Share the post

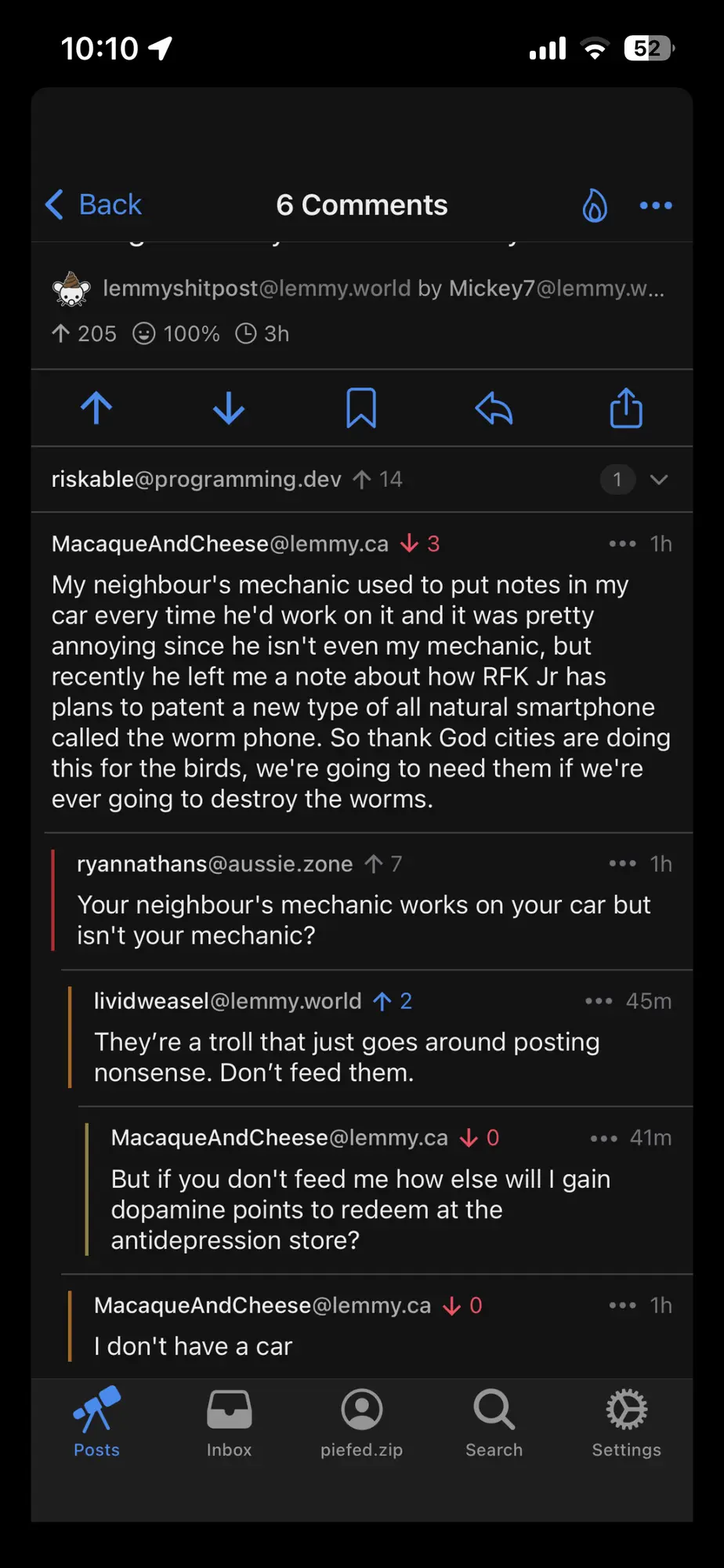[626, 408]
